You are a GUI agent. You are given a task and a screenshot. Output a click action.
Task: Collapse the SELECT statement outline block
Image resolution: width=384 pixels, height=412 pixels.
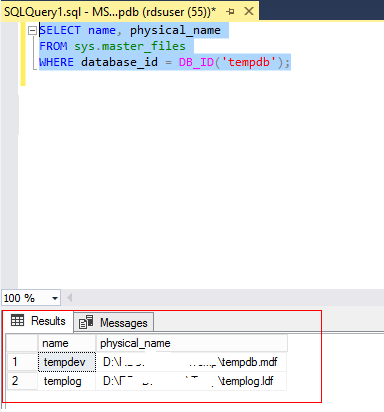(x=32, y=31)
